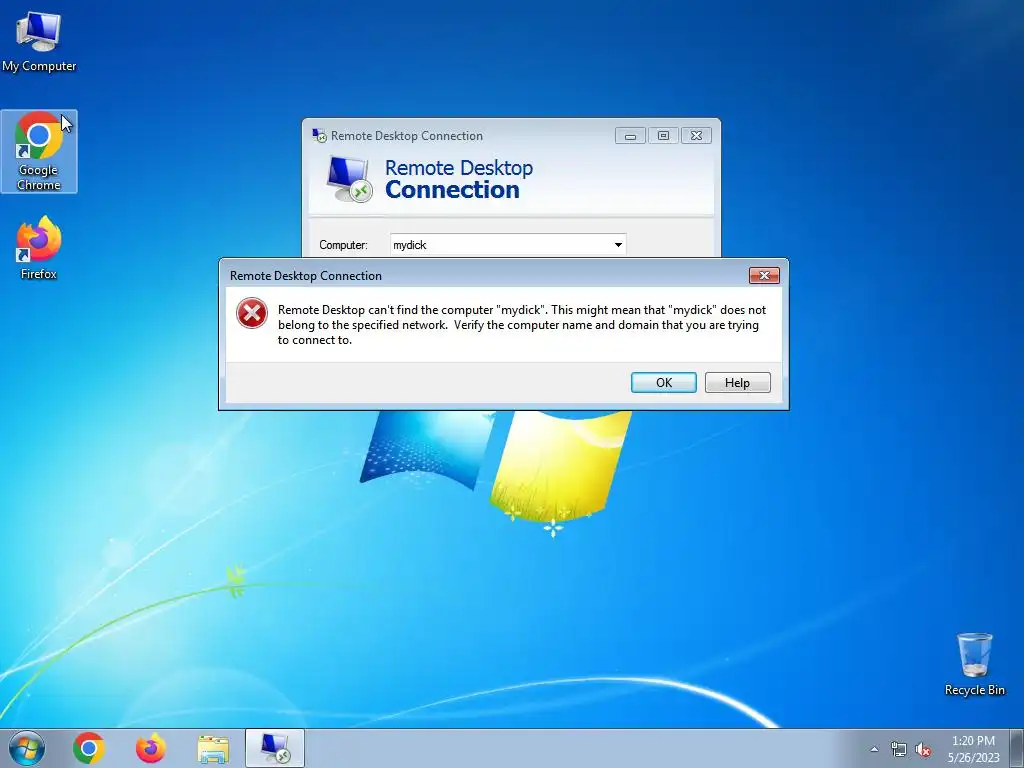Close the error dialog with the red X
Viewport: 1024px width, 768px height.
(x=764, y=276)
